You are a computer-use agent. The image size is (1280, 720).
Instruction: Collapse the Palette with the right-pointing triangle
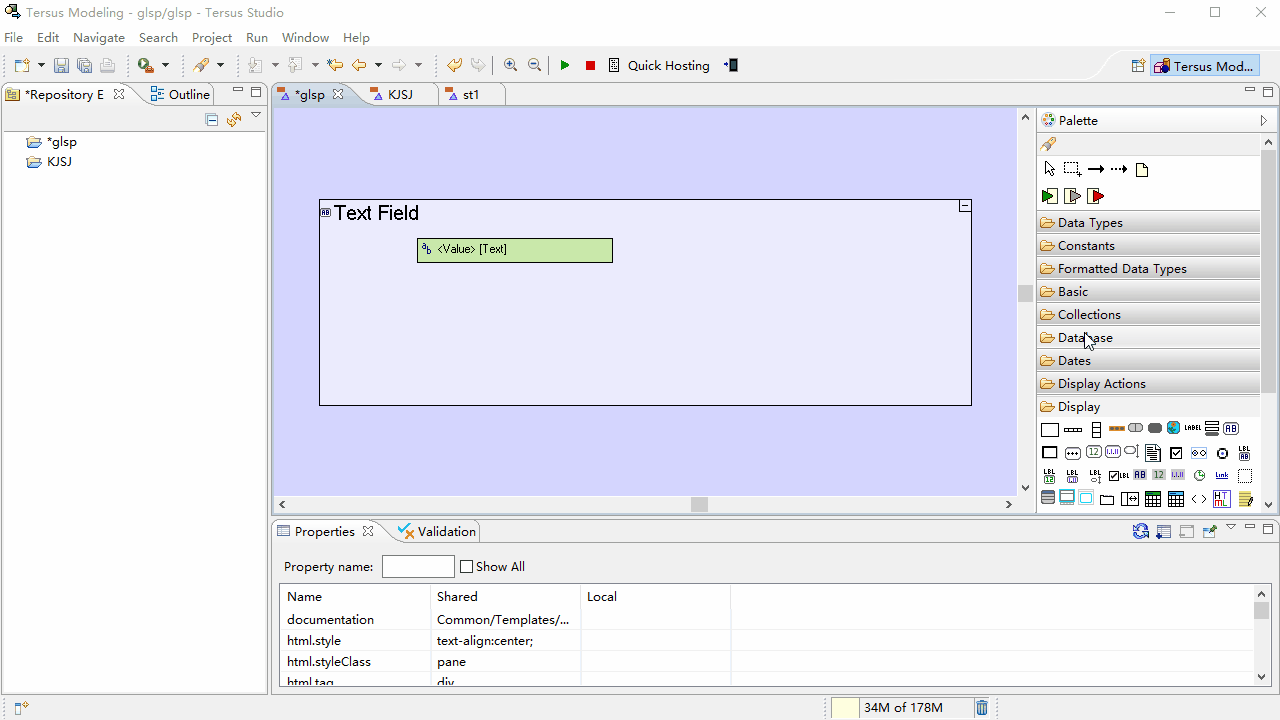coord(1264,120)
